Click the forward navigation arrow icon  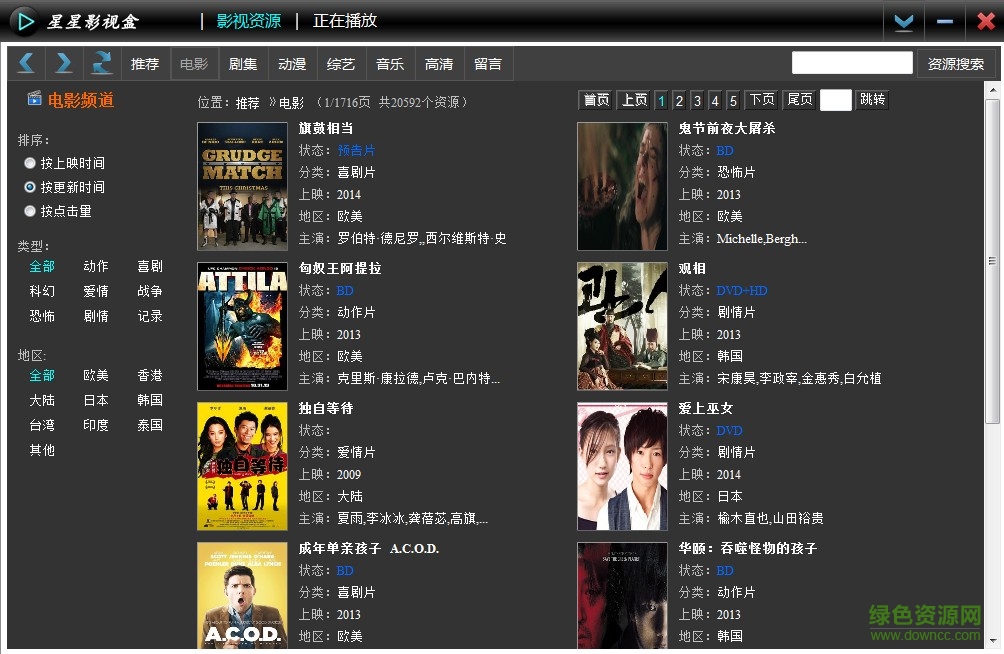point(64,63)
